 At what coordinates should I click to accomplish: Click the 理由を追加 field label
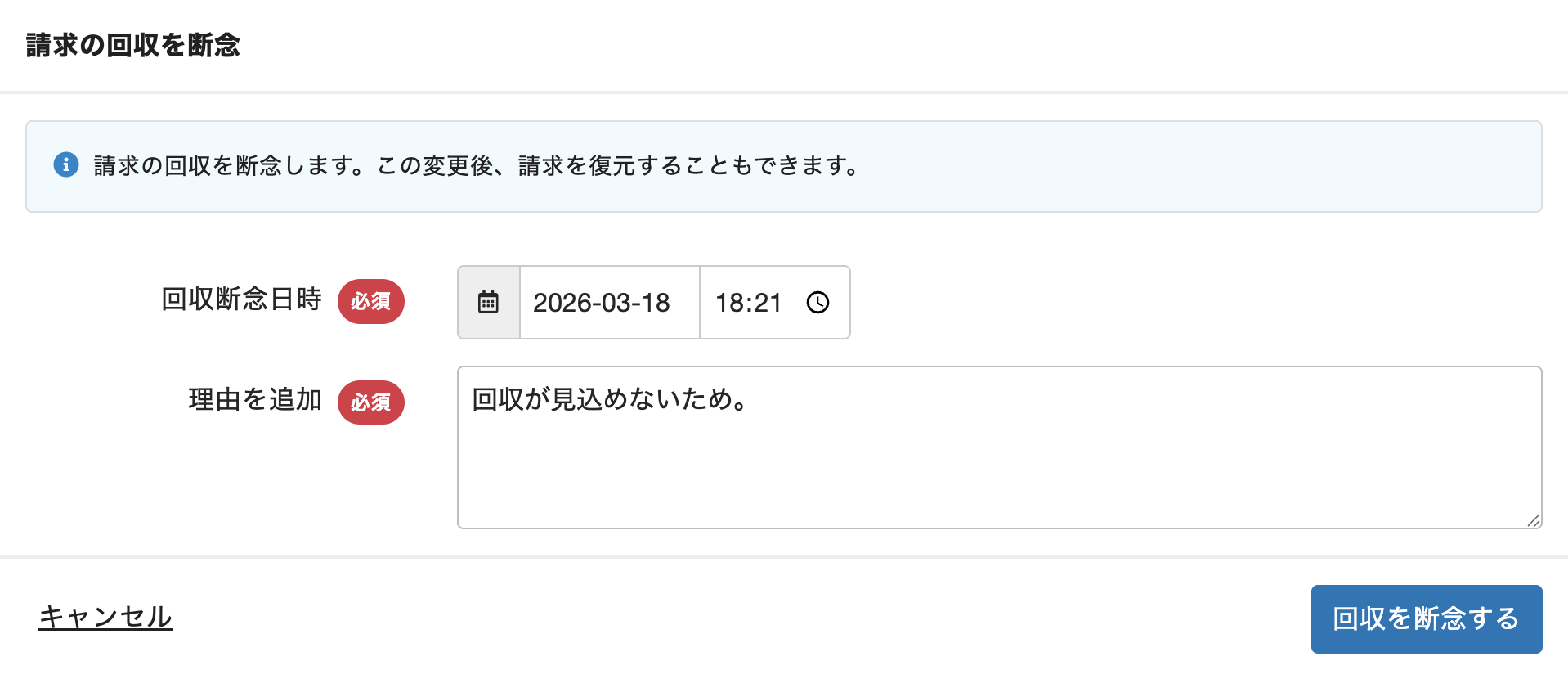pos(255,401)
